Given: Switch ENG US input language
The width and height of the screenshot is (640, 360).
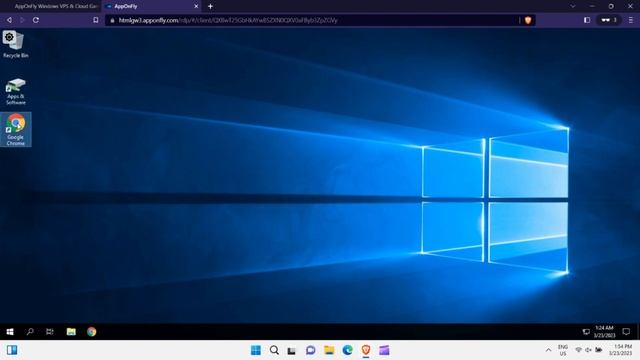Looking at the screenshot, I should point(563,350).
